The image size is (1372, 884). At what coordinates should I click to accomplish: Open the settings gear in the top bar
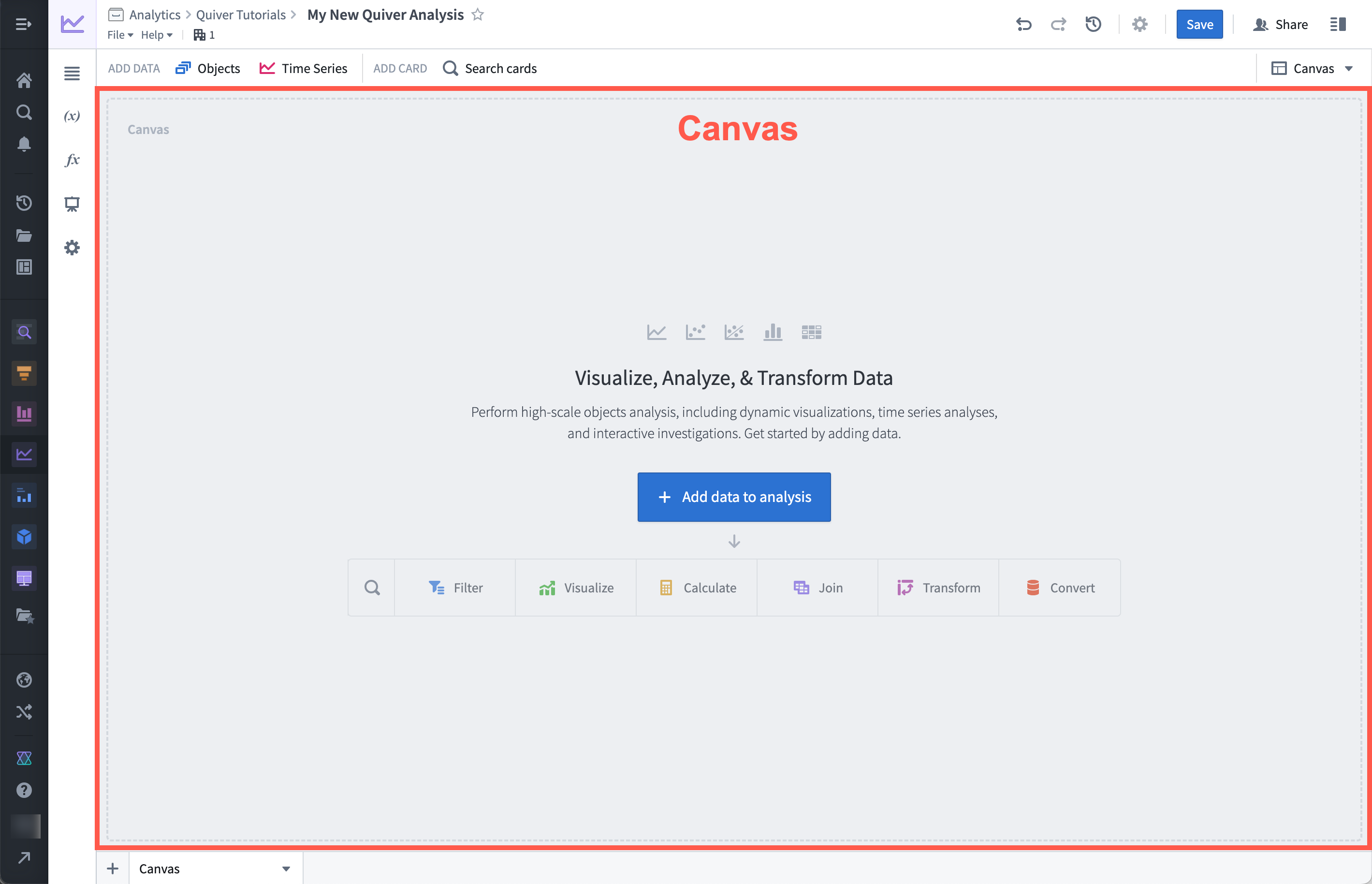pyautogui.click(x=1139, y=24)
